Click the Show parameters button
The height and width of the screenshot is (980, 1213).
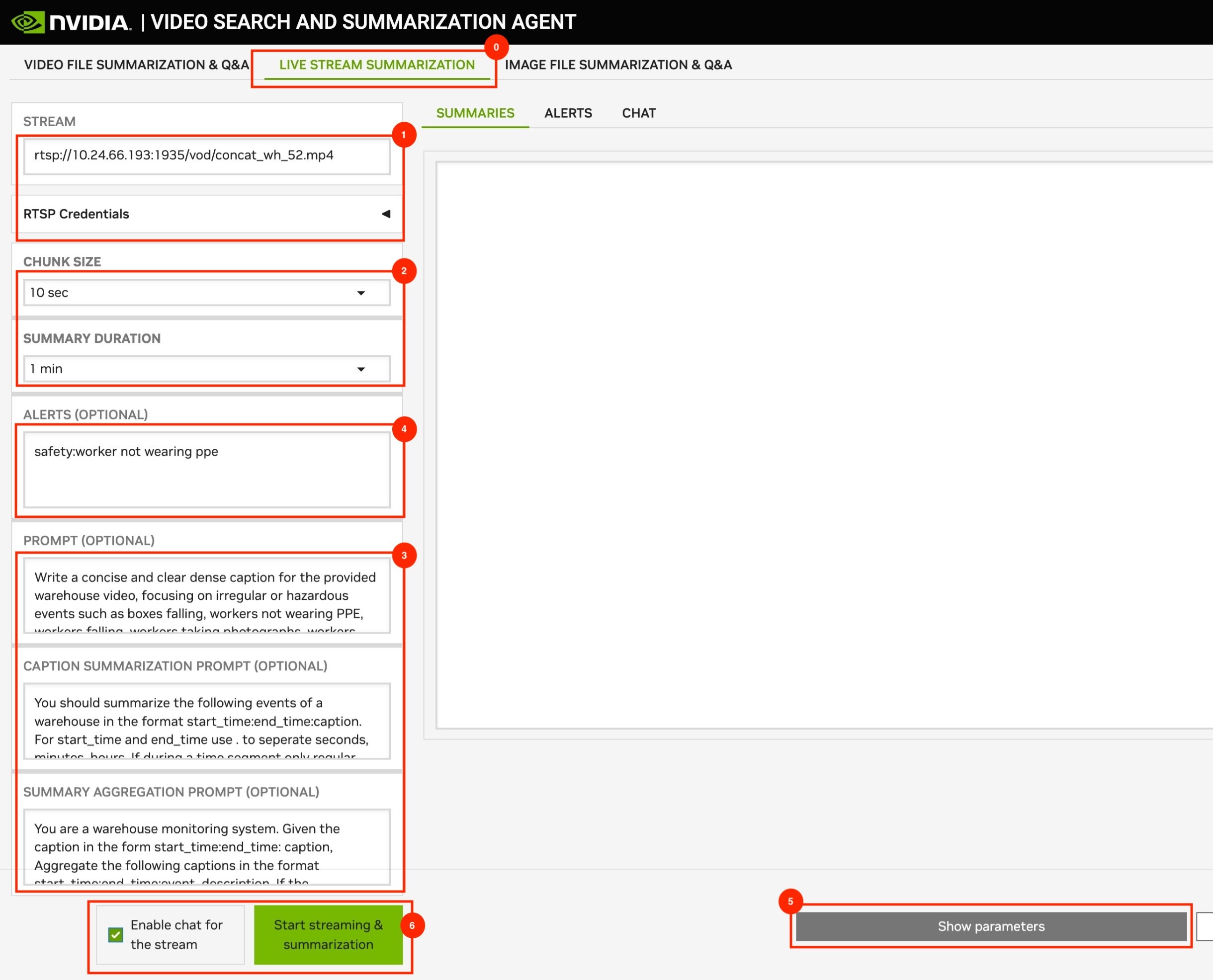click(x=991, y=926)
